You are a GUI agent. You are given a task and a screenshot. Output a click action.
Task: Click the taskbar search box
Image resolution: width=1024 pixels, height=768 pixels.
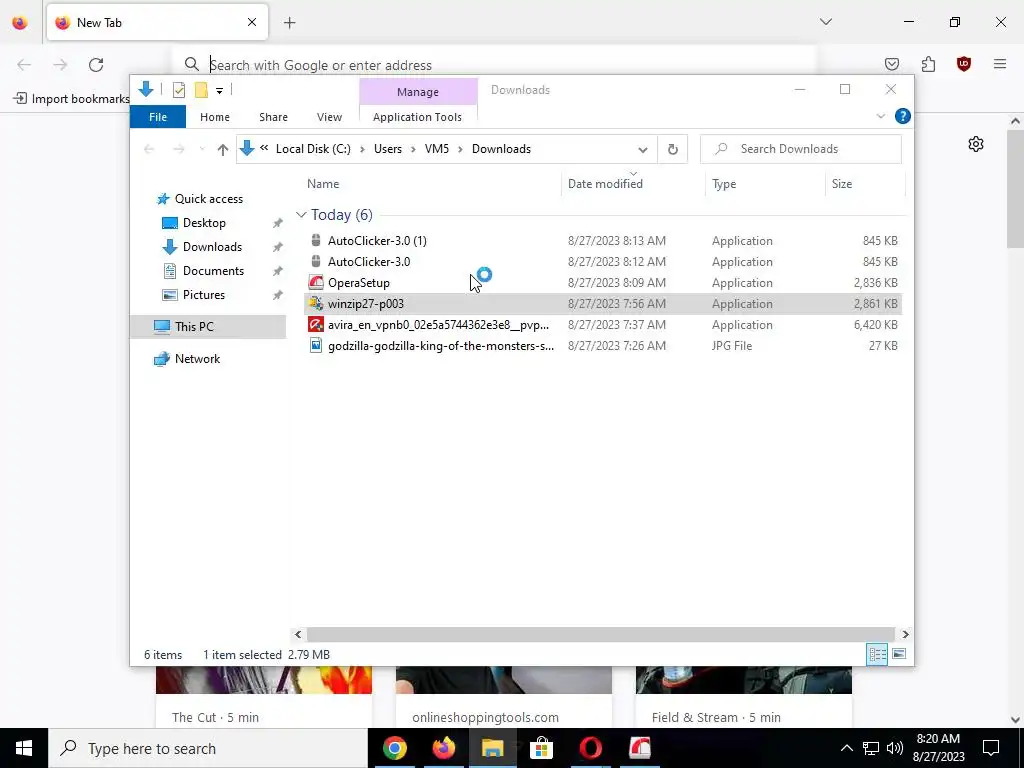208,748
